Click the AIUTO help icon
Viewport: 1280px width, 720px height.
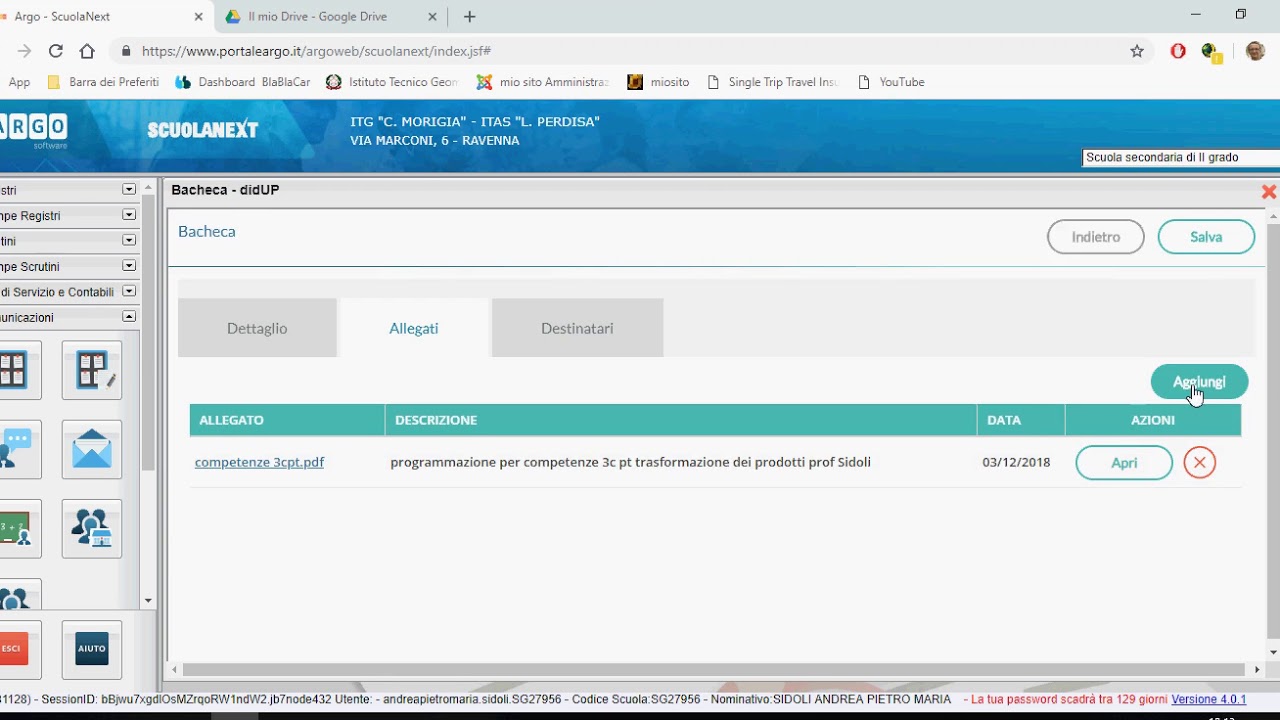[x=92, y=649]
